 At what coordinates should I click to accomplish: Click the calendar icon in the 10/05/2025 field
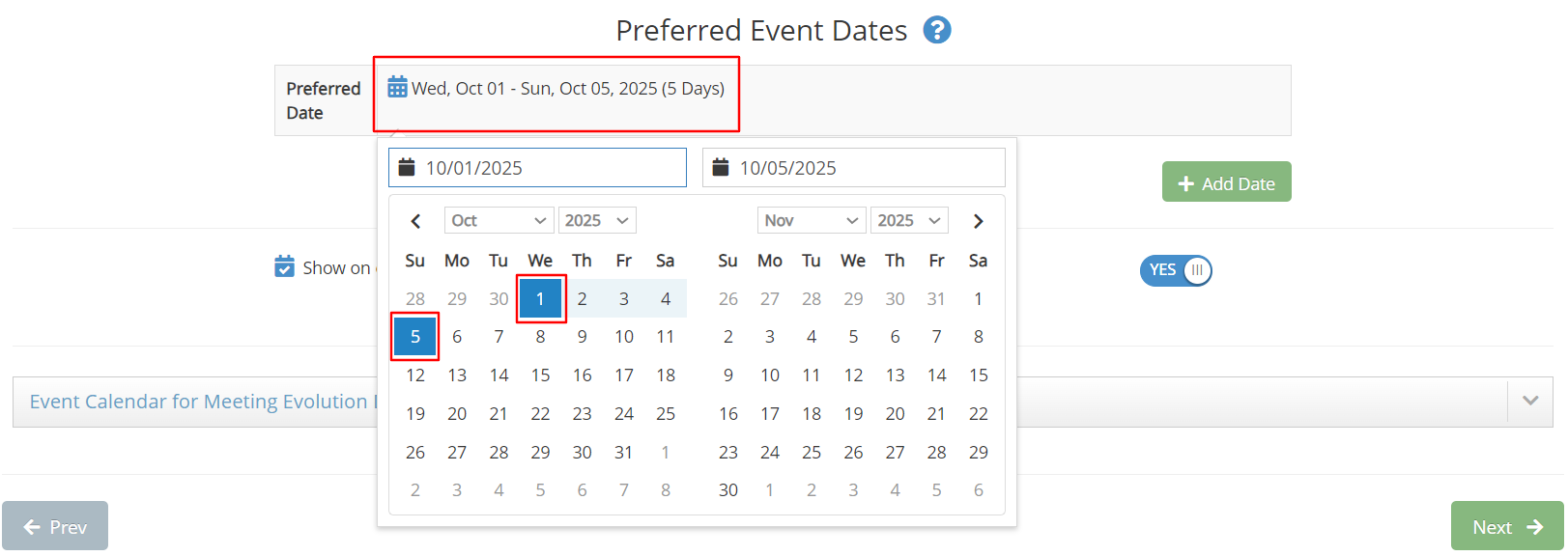[722, 166]
